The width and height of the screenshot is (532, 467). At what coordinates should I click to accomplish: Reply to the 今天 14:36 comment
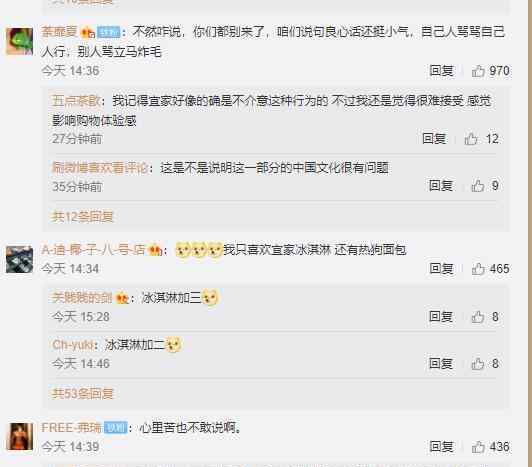tap(441, 71)
